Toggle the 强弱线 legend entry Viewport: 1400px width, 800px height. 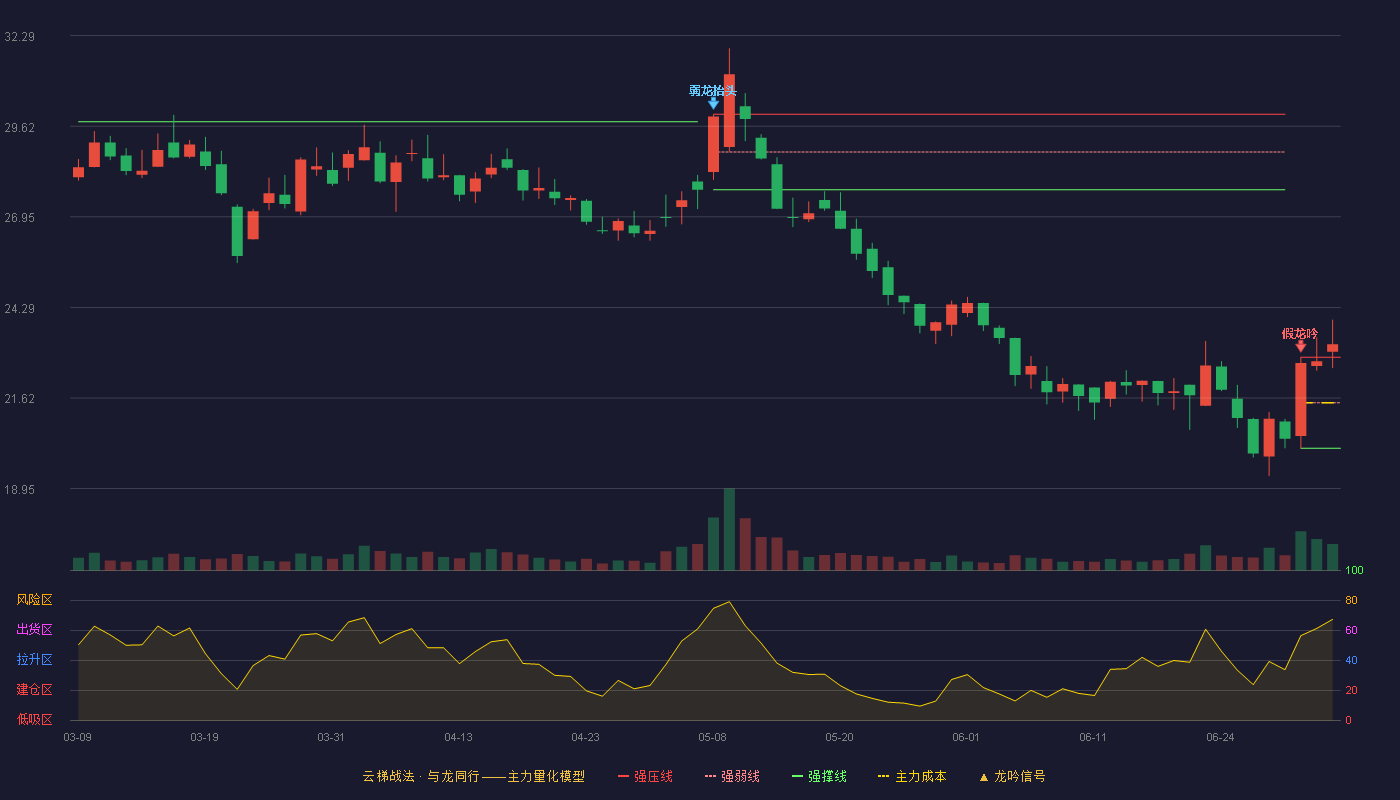click(x=732, y=776)
